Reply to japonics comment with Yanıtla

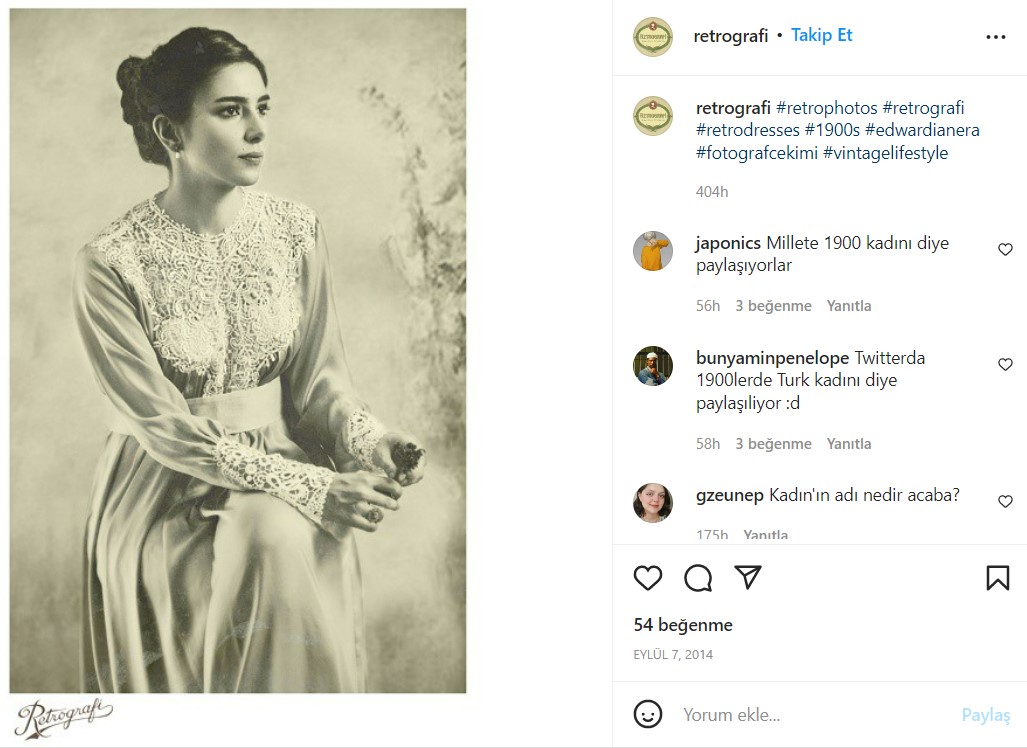849,306
